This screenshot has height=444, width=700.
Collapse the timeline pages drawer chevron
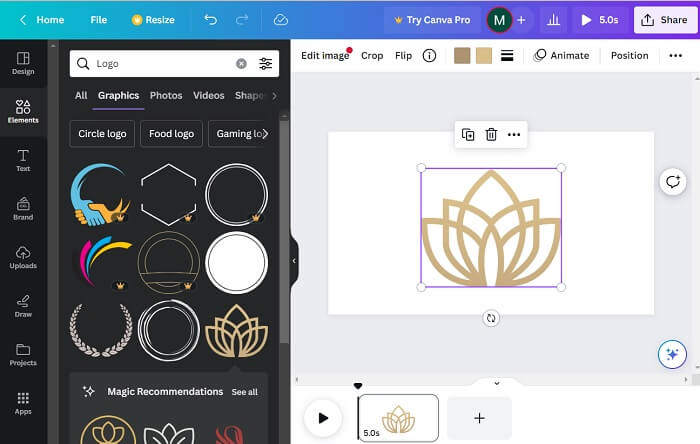[496, 383]
